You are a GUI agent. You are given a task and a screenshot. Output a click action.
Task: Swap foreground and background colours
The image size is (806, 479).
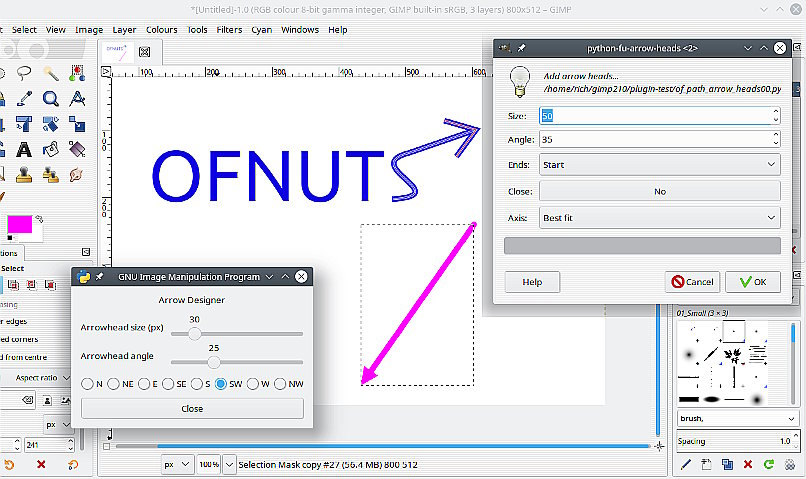click(x=39, y=219)
